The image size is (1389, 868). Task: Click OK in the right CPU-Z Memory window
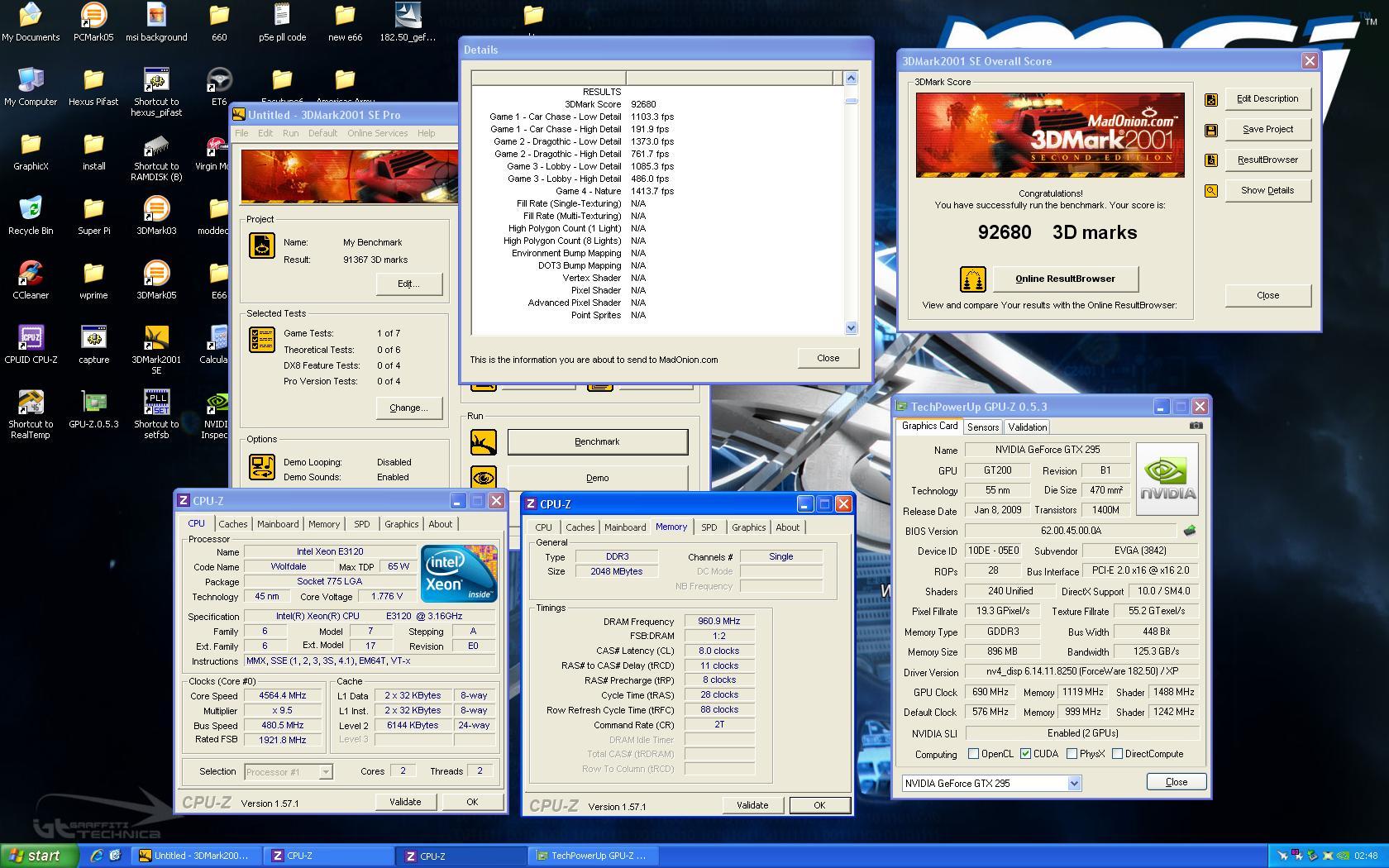[819, 805]
